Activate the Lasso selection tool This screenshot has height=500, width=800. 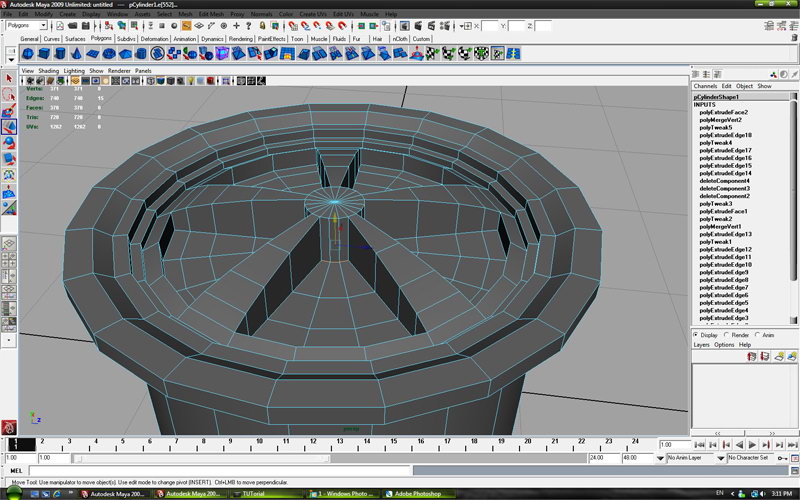pyautogui.click(x=9, y=94)
